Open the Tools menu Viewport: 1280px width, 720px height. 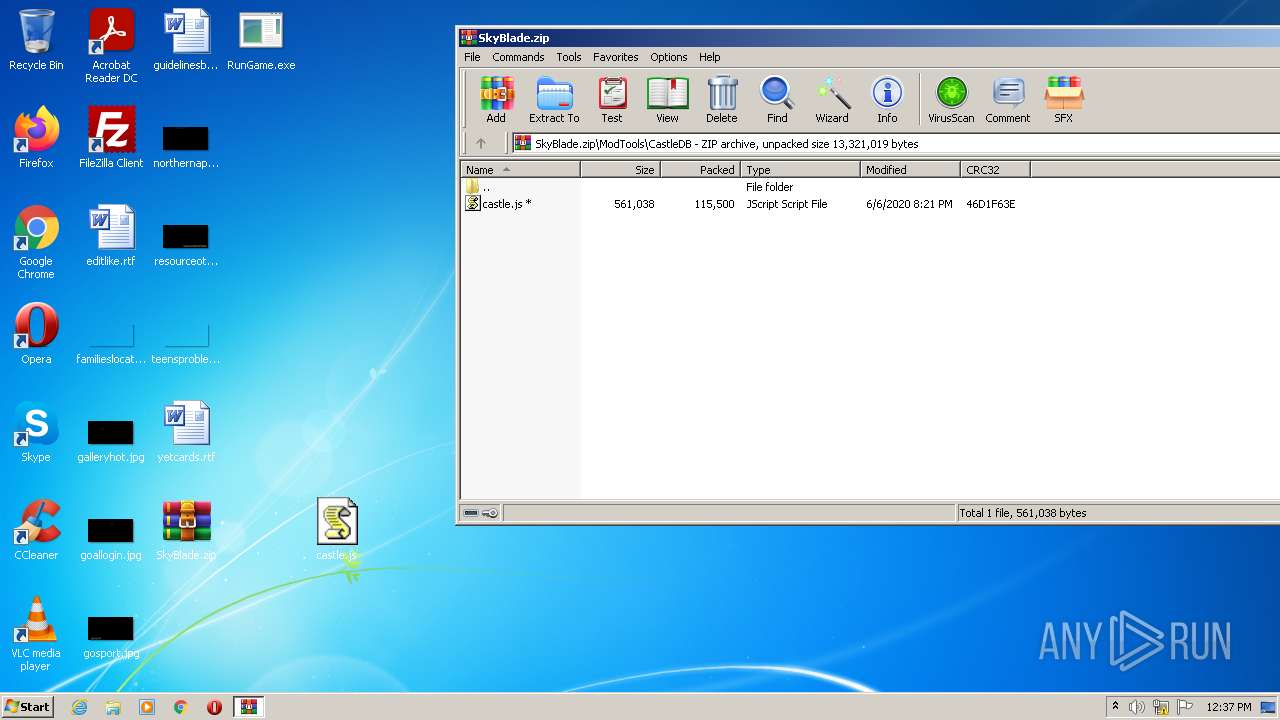tap(569, 57)
